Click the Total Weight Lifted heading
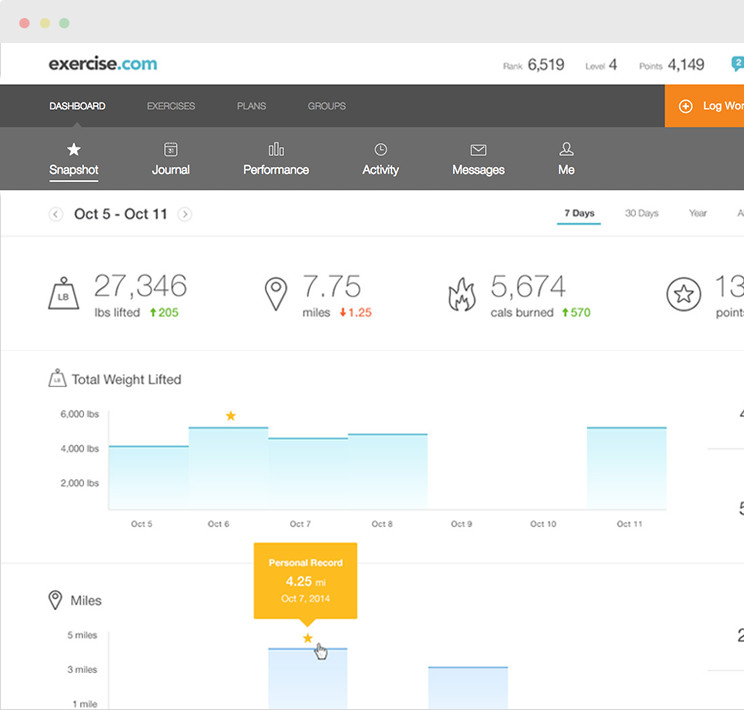744x710 pixels. [126, 379]
